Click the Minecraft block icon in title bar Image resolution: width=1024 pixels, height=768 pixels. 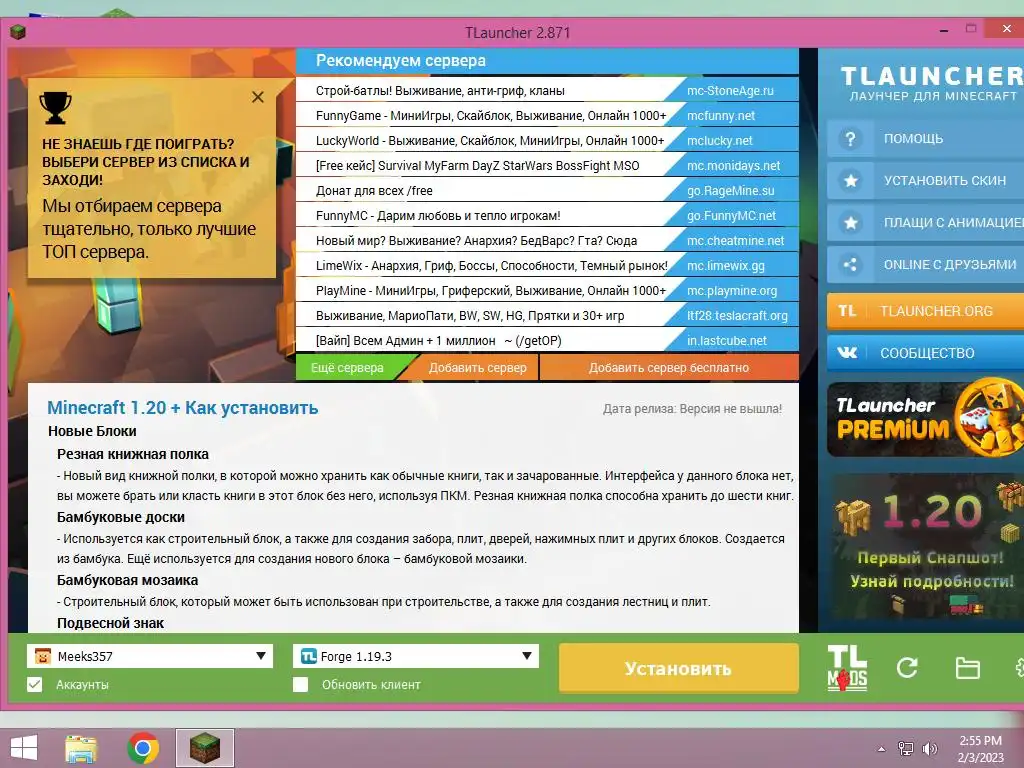(18, 32)
